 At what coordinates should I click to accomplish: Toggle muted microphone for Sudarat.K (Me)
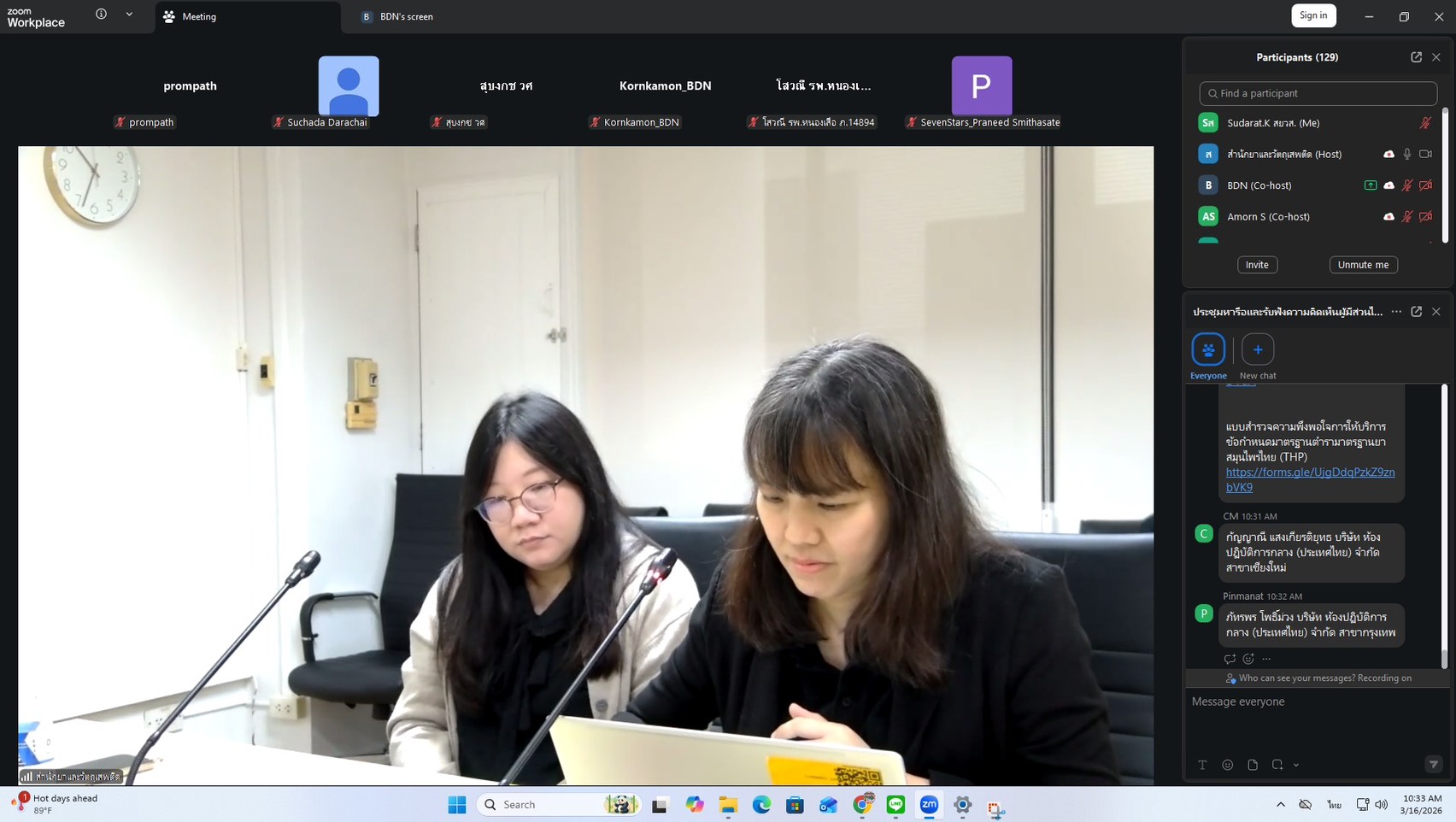[x=1424, y=123]
